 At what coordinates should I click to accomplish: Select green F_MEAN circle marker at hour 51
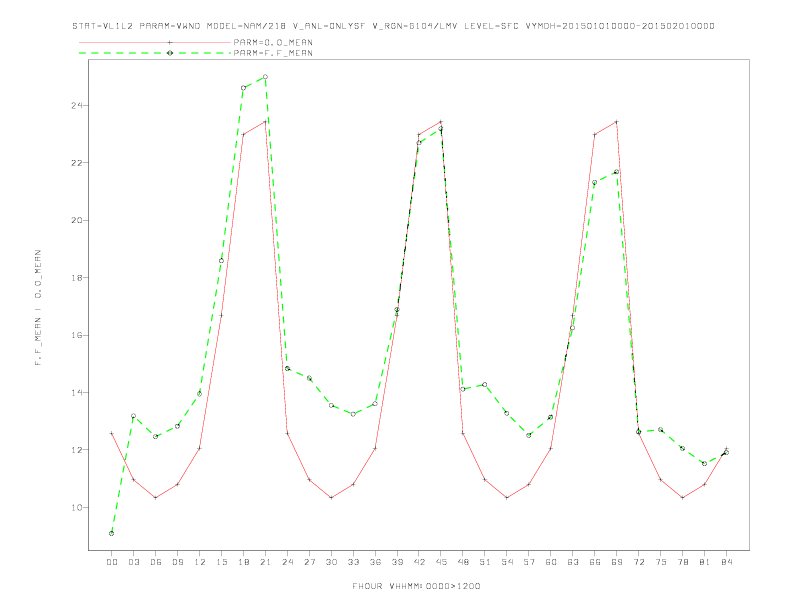coord(485,385)
